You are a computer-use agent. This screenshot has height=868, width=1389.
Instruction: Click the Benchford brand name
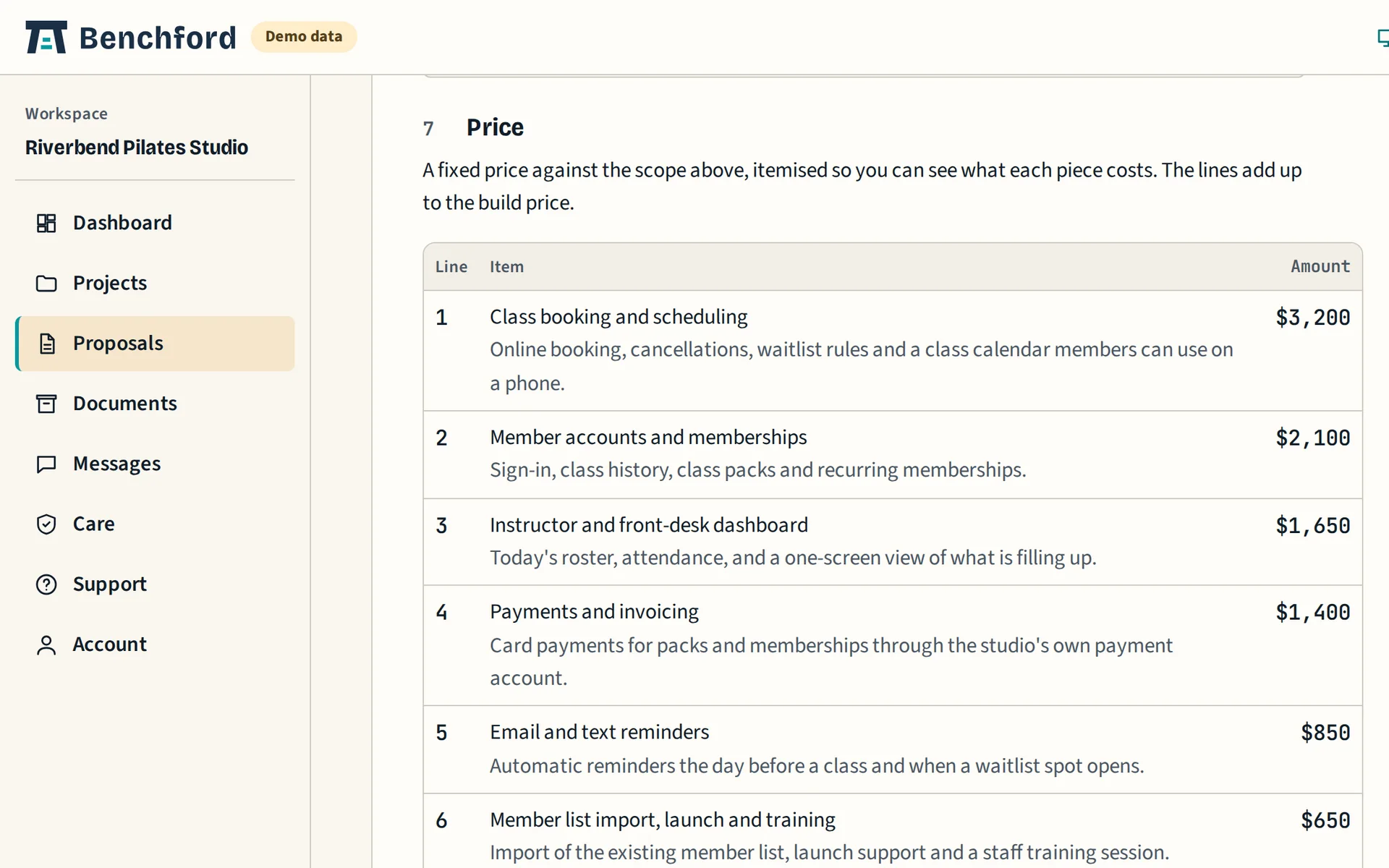(157, 38)
